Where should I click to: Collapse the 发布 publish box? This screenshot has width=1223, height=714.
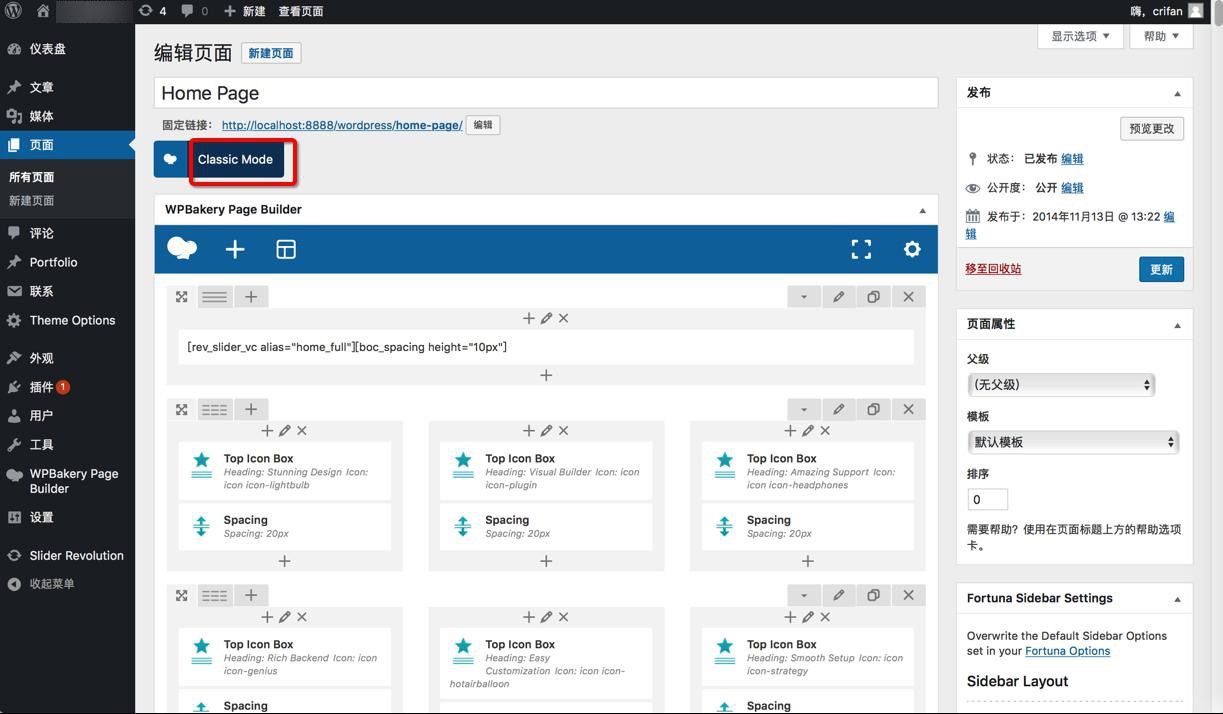tap(1177, 93)
